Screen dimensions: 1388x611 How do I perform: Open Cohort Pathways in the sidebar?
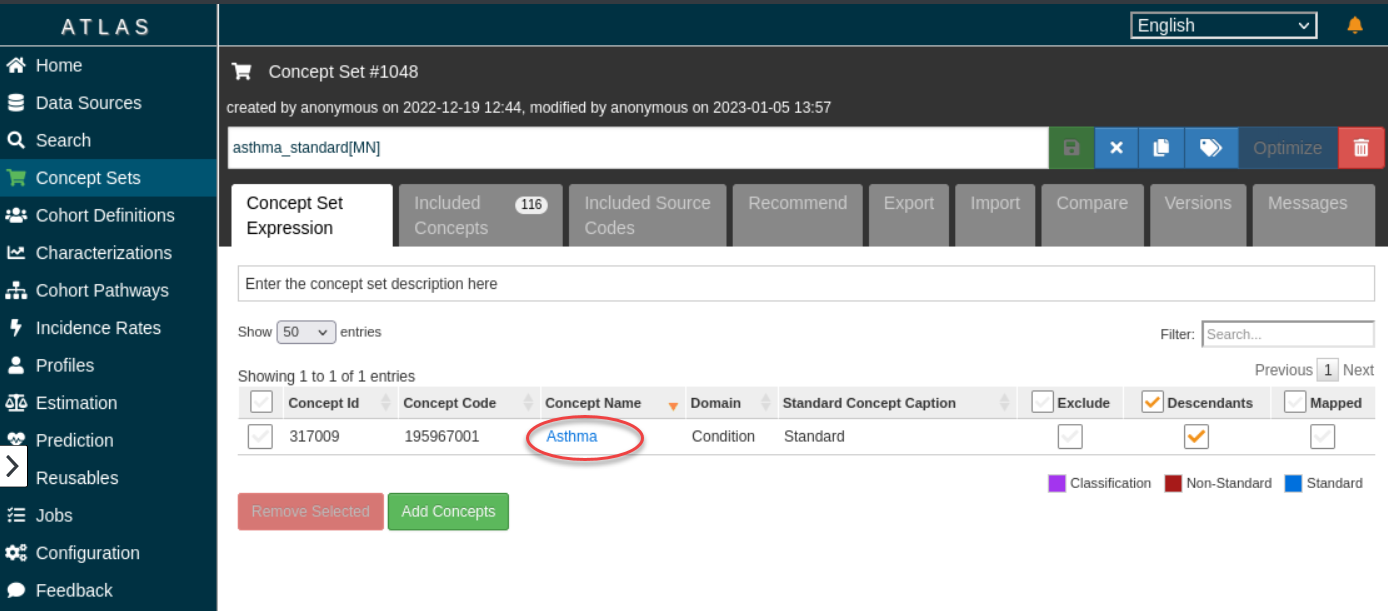[101, 291]
